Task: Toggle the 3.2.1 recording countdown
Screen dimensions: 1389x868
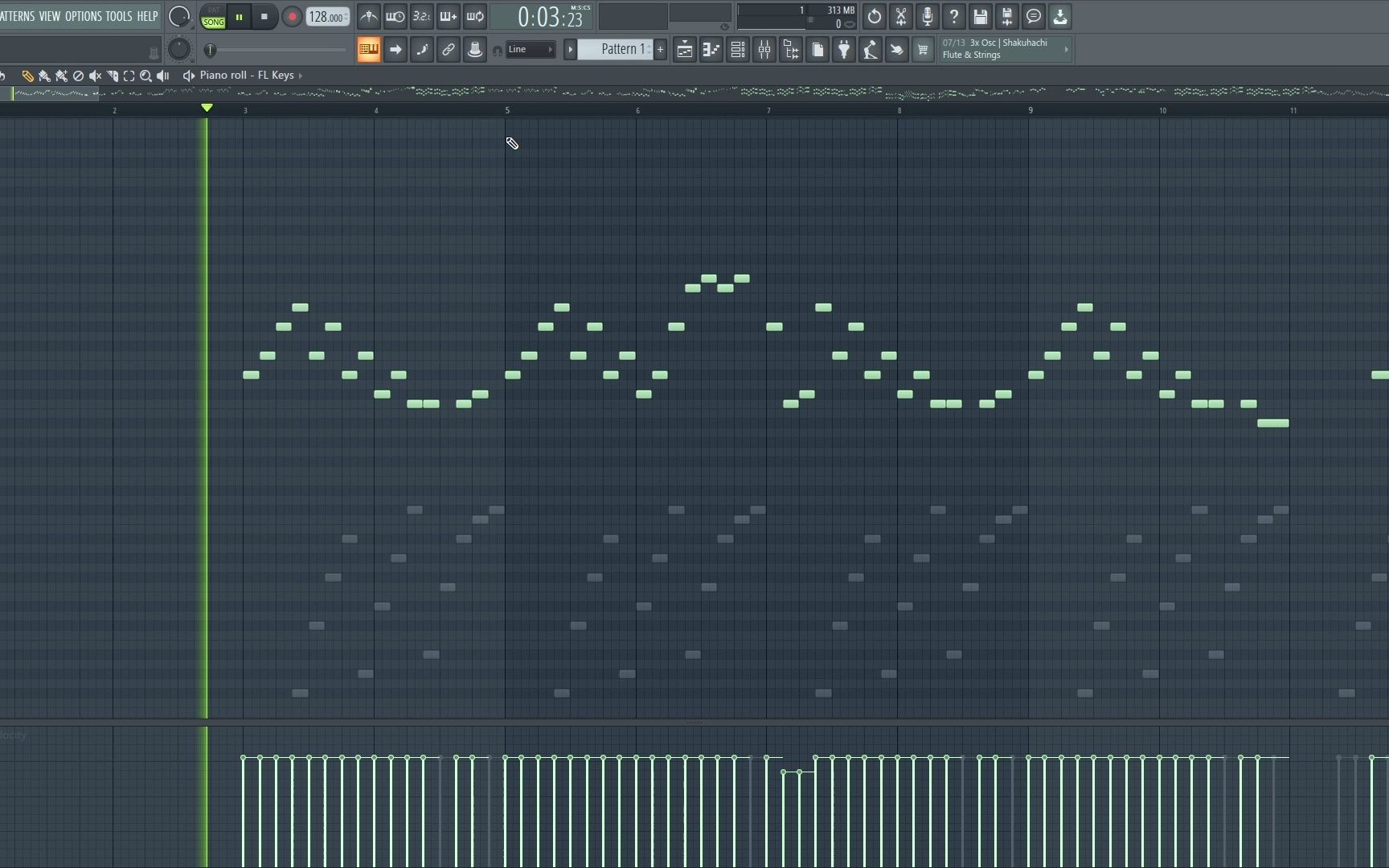Action: click(422, 16)
